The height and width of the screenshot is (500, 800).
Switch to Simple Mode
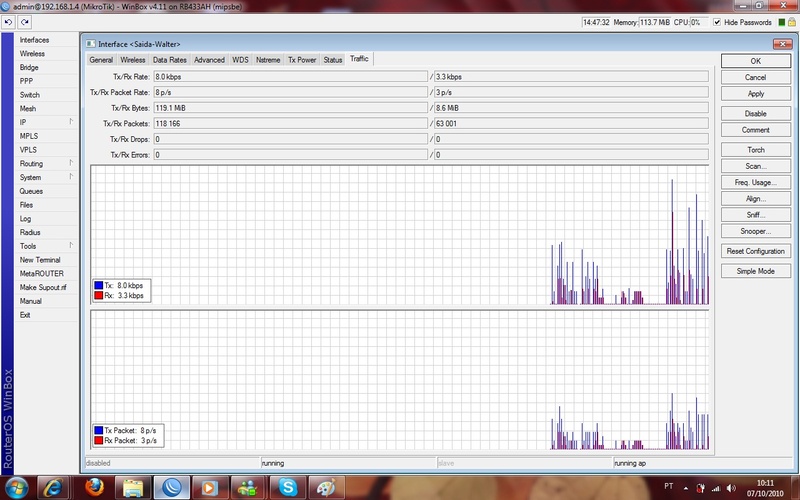(x=756, y=271)
